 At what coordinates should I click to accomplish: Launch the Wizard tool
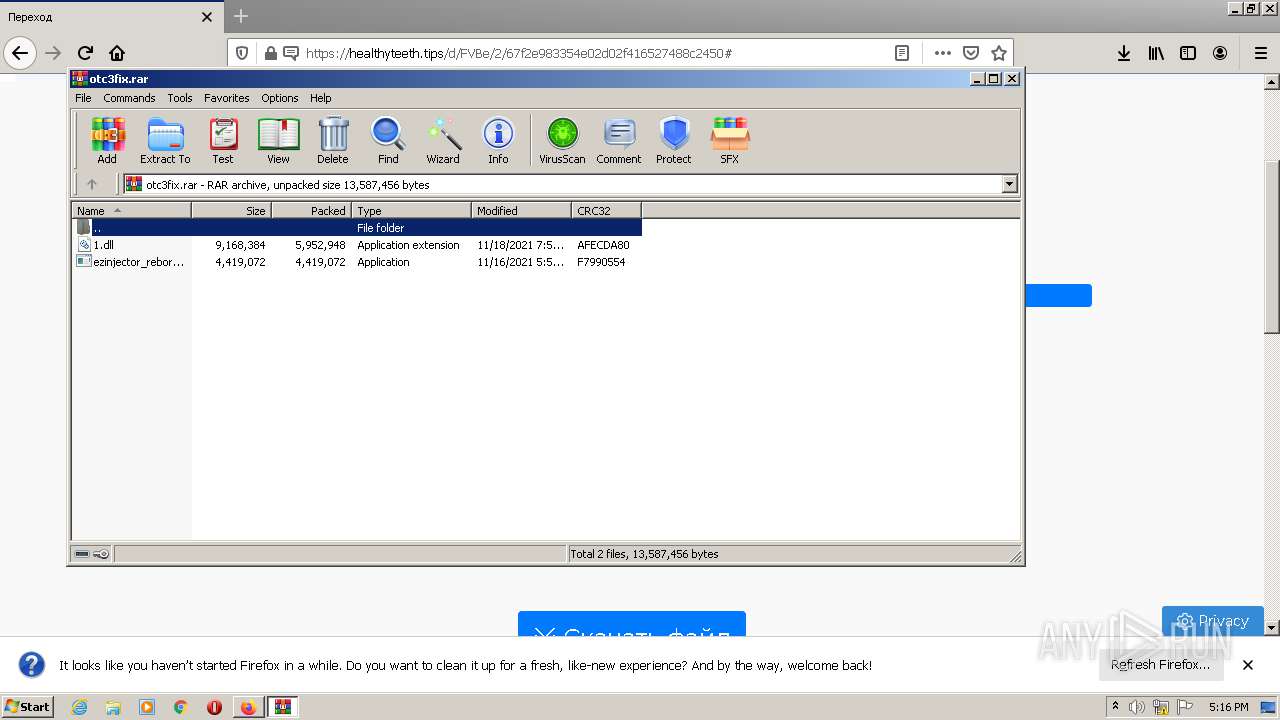(443, 140)
